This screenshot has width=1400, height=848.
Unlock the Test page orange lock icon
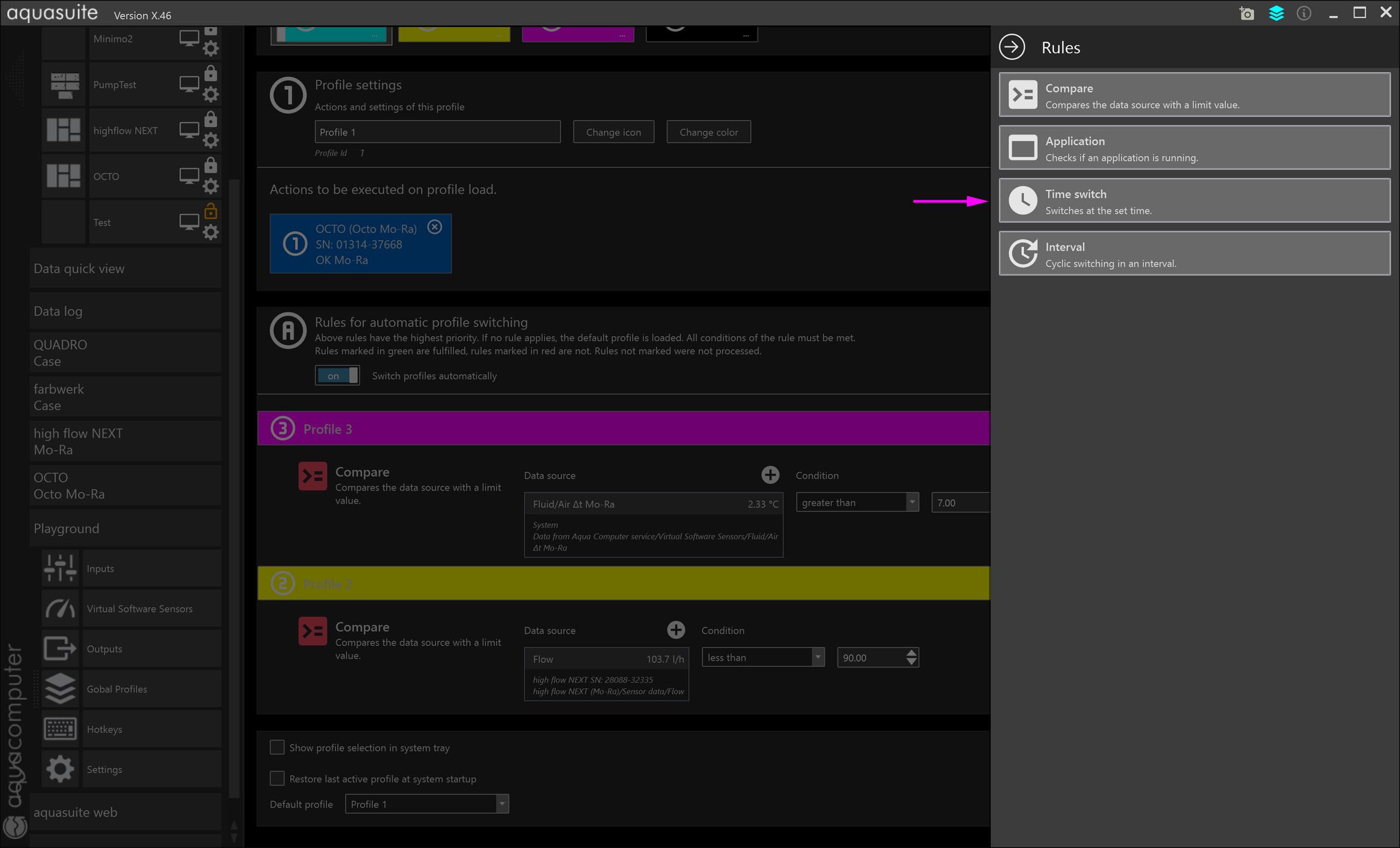[x=211, y=212]
